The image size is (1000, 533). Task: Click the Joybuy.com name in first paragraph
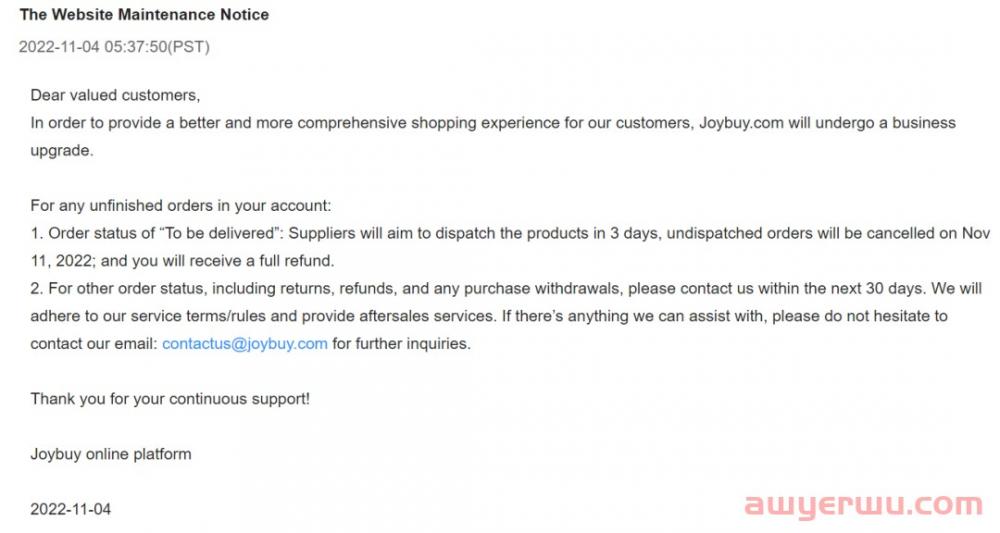click(x=741, y=123)
